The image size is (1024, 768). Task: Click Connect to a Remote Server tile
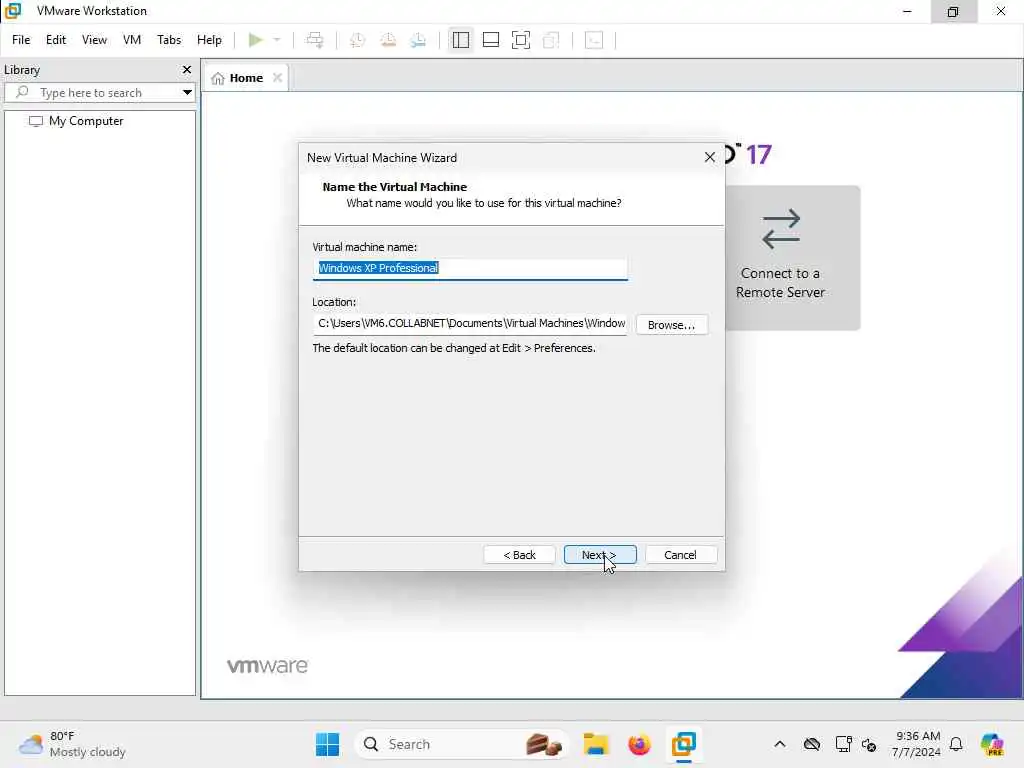pos(792,257)
